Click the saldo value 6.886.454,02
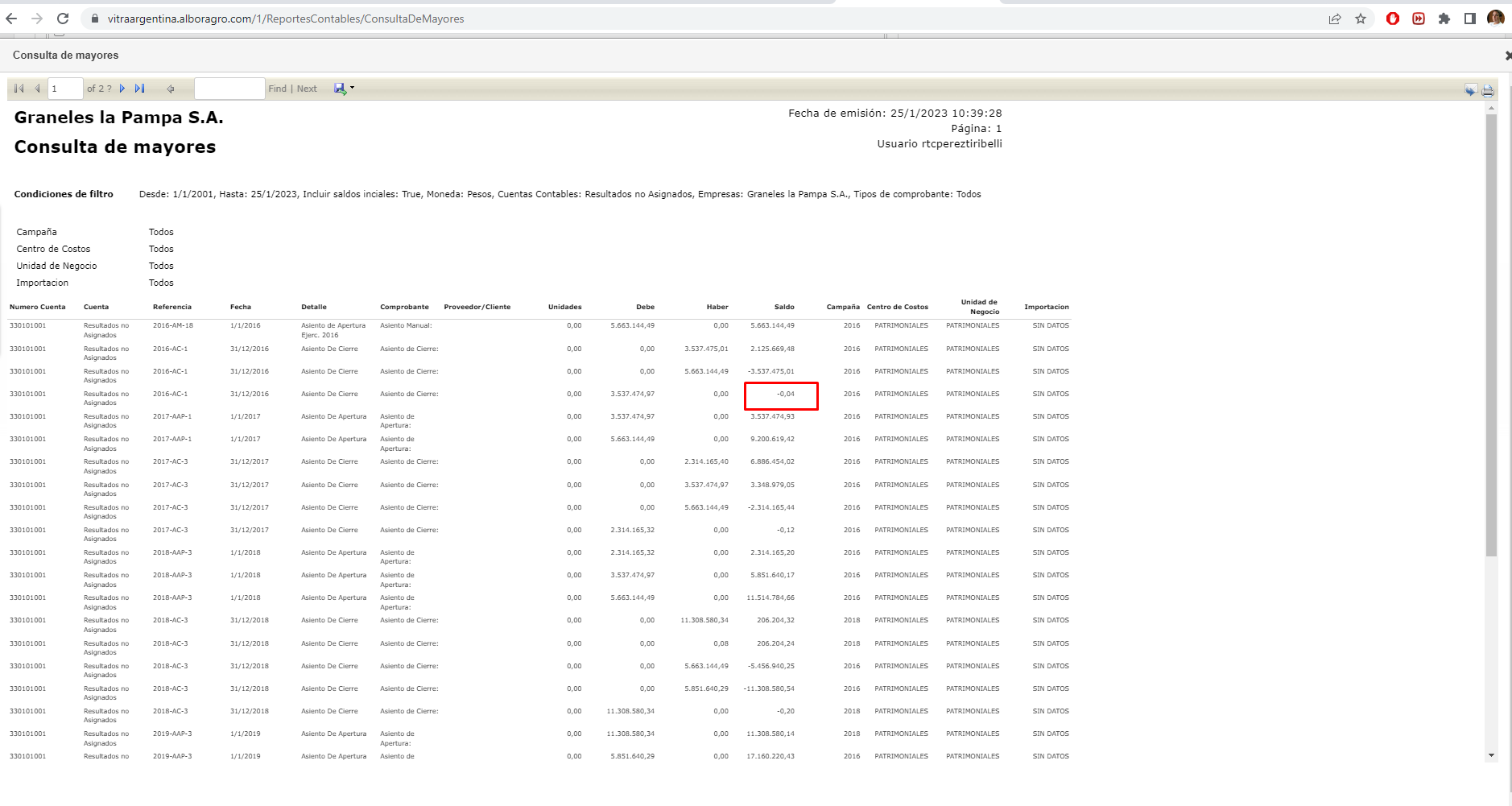 tap(773, 462)
